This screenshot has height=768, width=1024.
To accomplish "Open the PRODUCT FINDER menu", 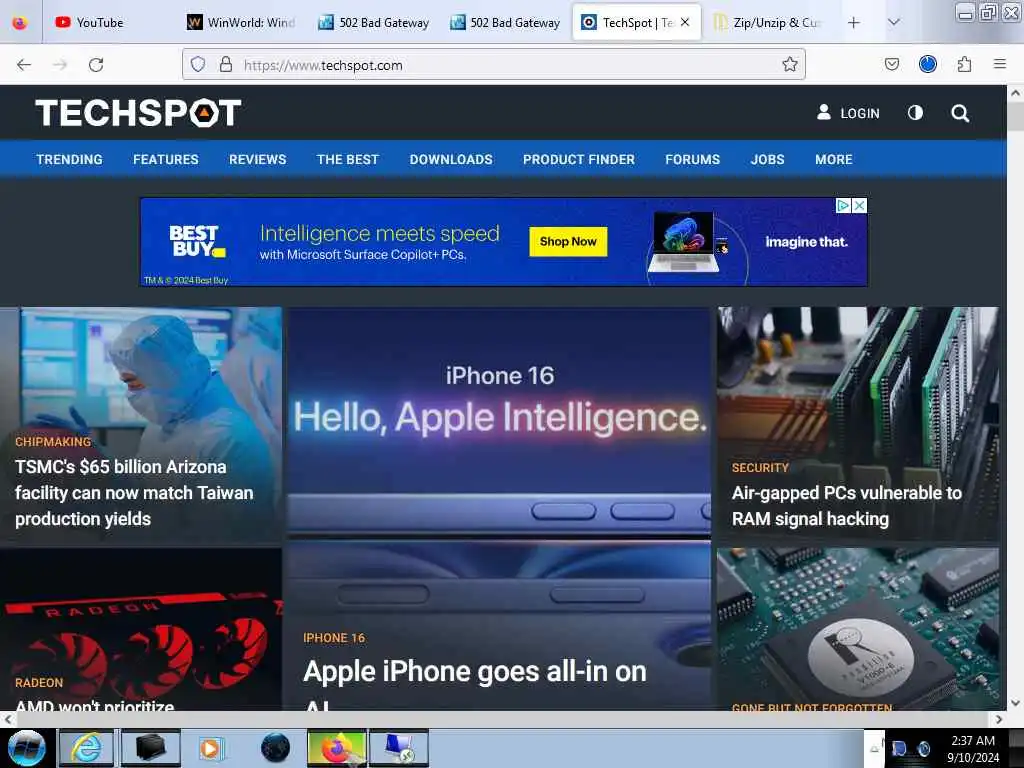I will tap(579, 159).
